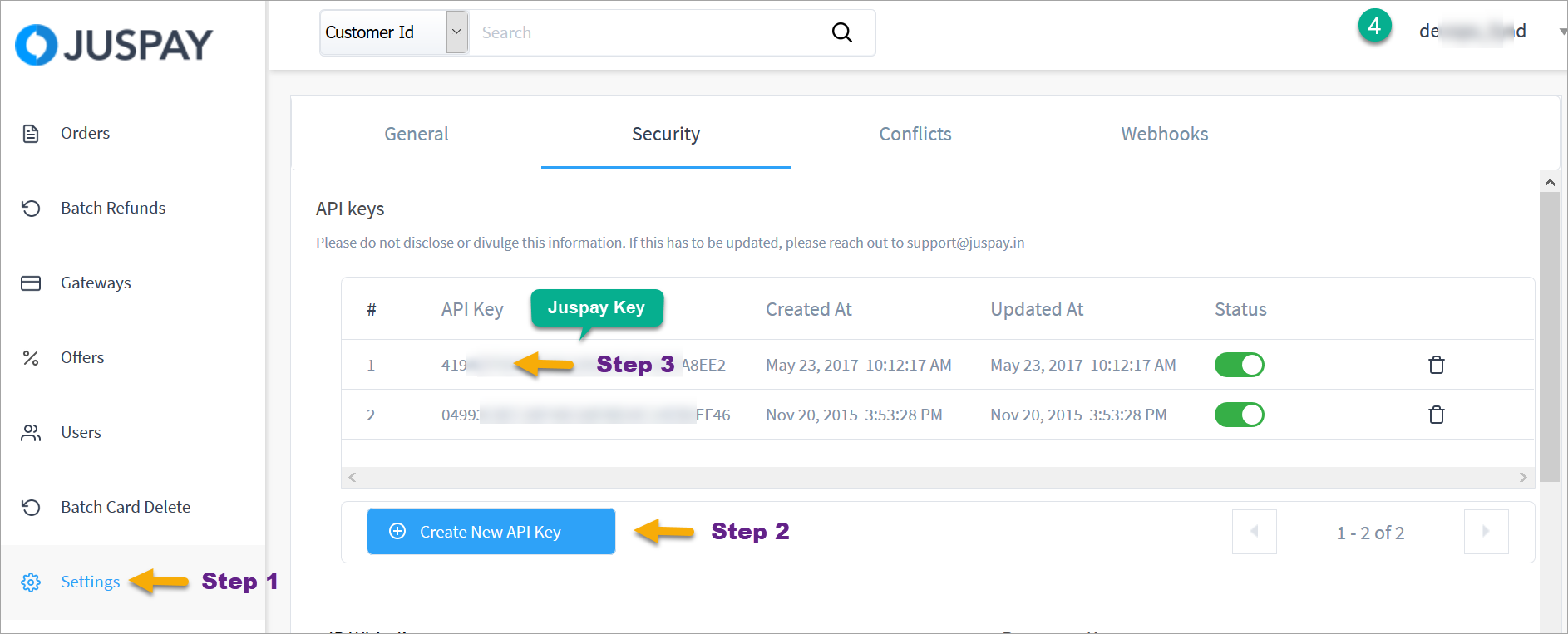This screenshot has height=634, width=1568.
Task: Disable the API key ending EF46
Action: point(1240,415)
